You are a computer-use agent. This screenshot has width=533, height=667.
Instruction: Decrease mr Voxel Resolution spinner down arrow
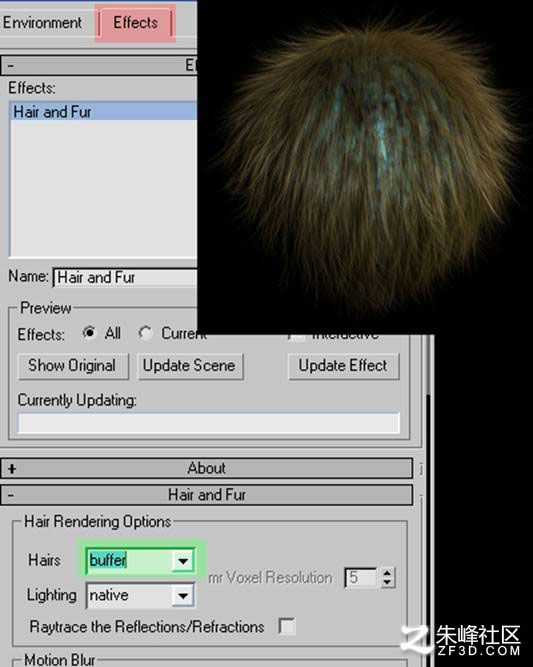(387, 582)
